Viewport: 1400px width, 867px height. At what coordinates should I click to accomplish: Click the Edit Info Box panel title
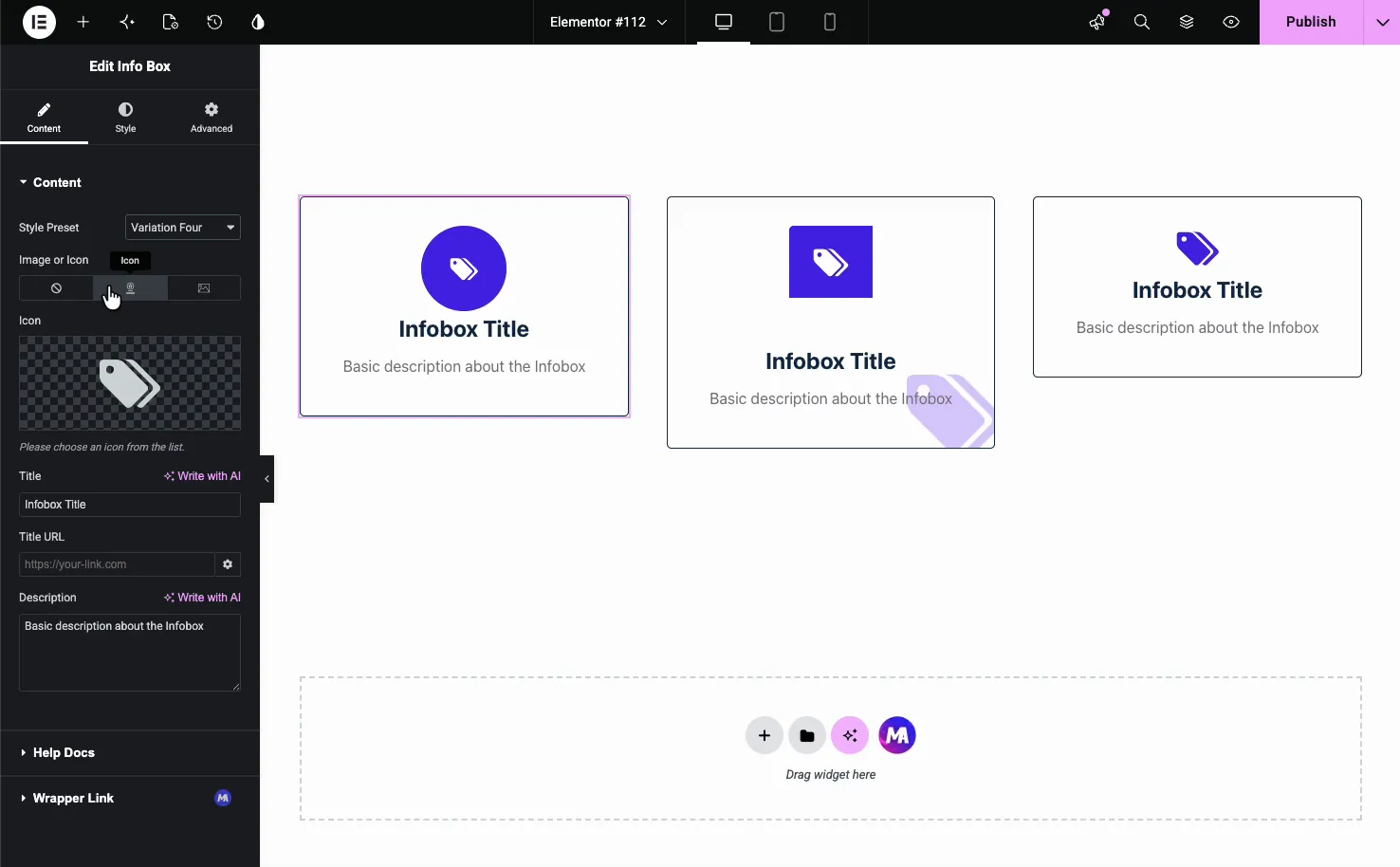click(130, 66)
